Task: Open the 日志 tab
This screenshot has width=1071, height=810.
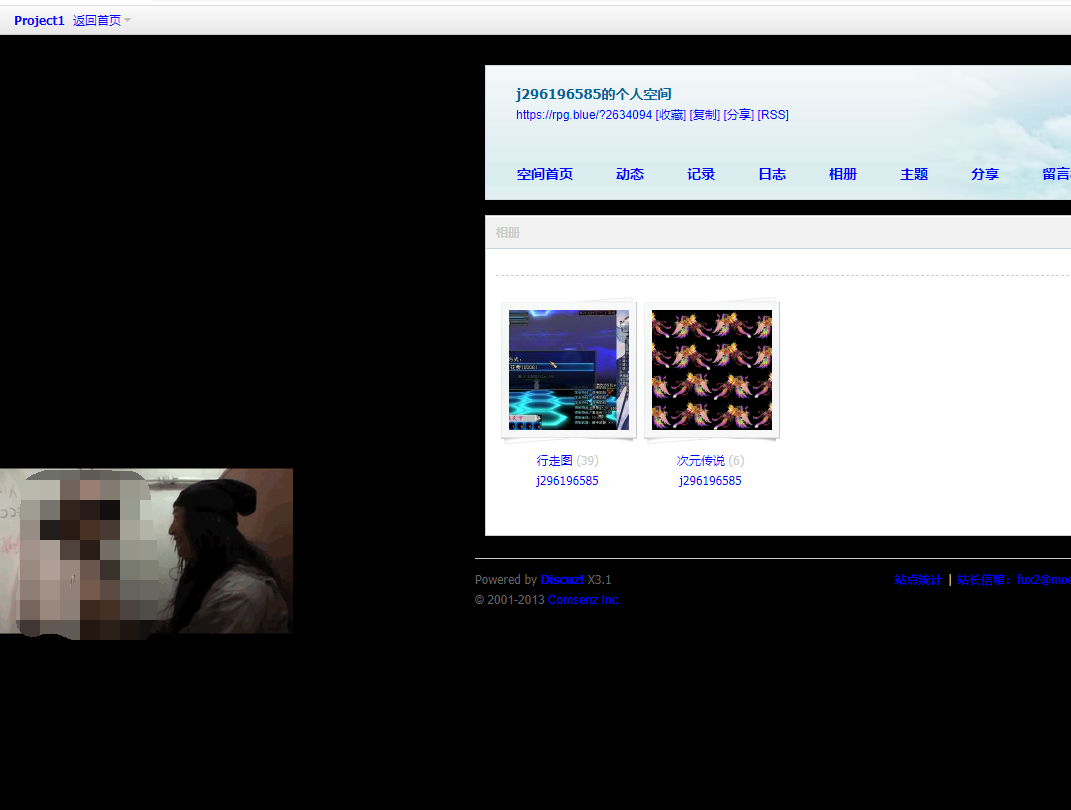Action: pos(772,174)
